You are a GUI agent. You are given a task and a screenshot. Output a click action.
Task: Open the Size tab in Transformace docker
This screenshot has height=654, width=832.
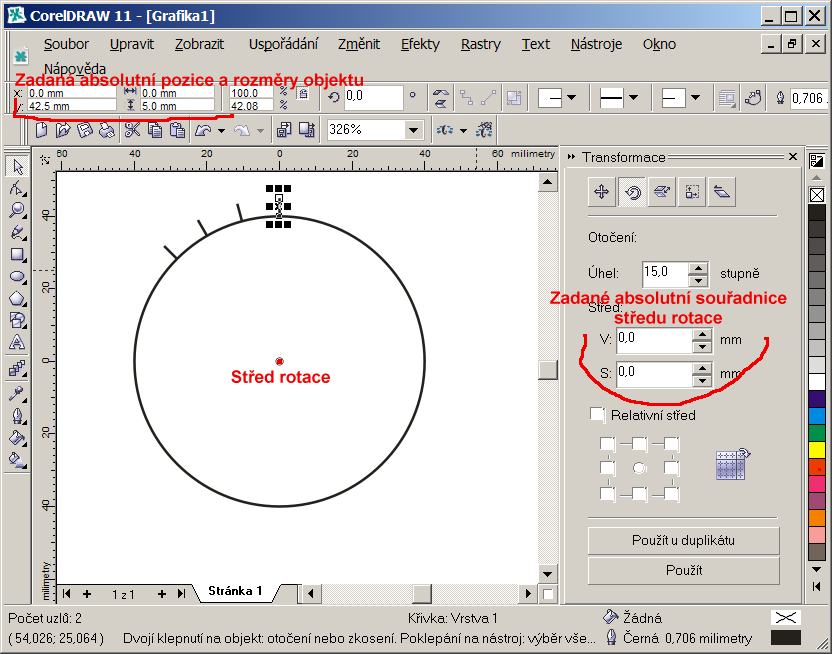(x=692, y=191)
